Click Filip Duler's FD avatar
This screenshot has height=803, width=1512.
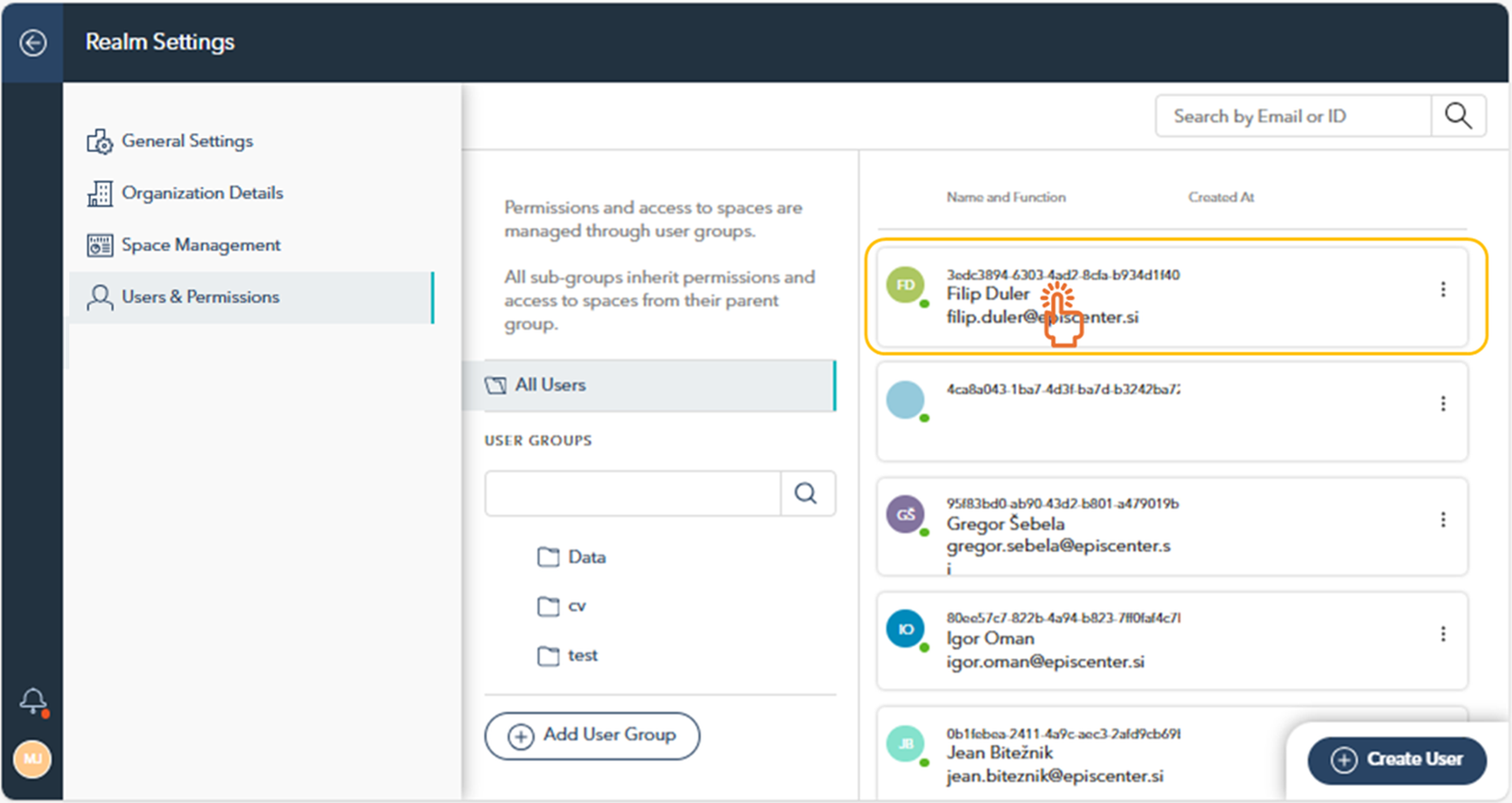(x=905, y=285)
